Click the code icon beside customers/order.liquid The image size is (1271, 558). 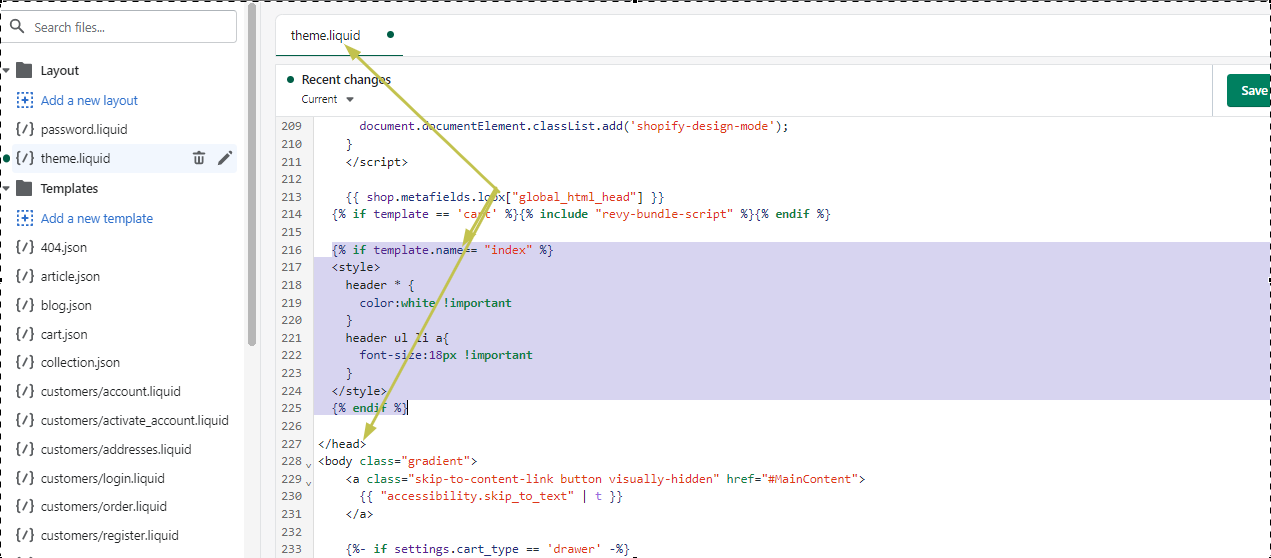coord(25,506)
